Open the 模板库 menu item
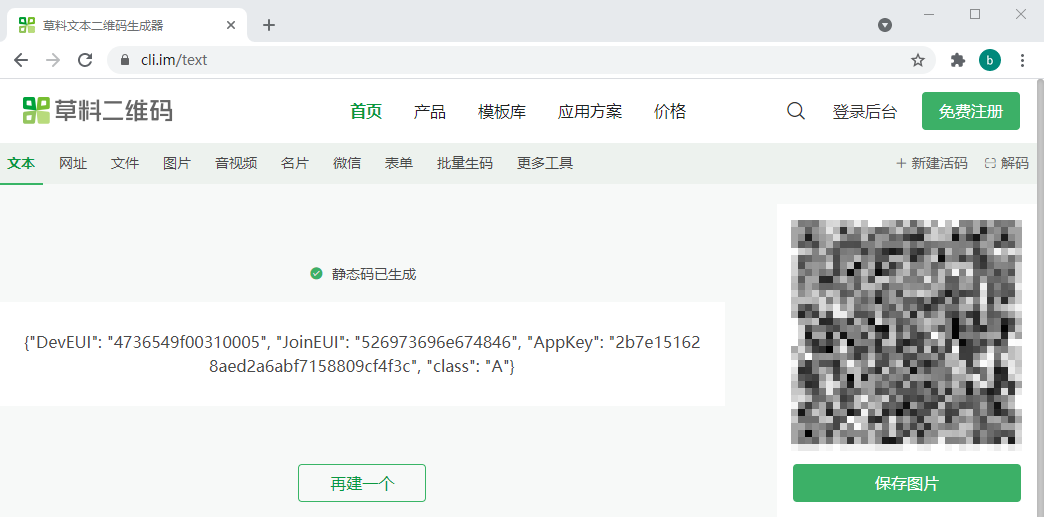This screenshot has height=517, width=1044. [x=502, y=111]
